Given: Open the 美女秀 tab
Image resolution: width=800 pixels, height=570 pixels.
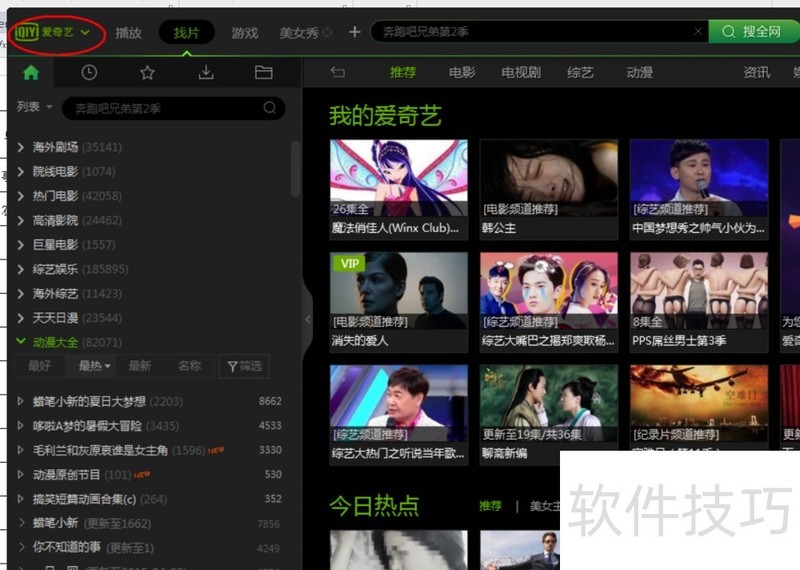Looking at the screenshot, I should tap(299, 33).
